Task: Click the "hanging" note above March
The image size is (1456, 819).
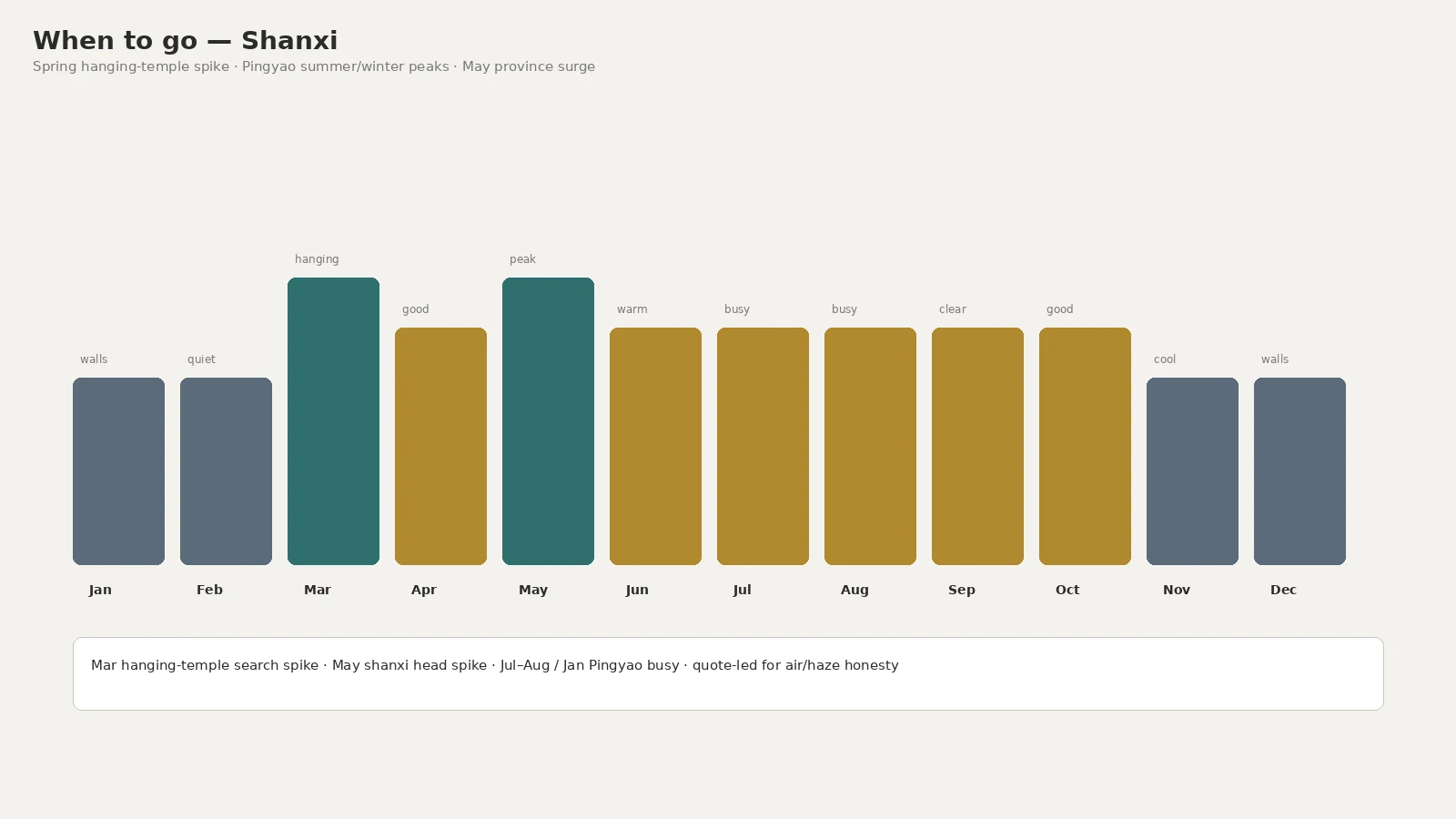Action: (x=317, y=259)
